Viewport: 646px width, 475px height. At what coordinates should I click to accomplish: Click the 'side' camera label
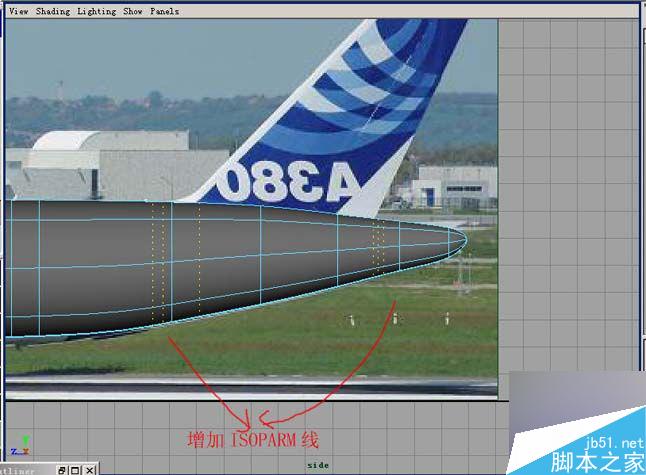(x=318, y=465)
